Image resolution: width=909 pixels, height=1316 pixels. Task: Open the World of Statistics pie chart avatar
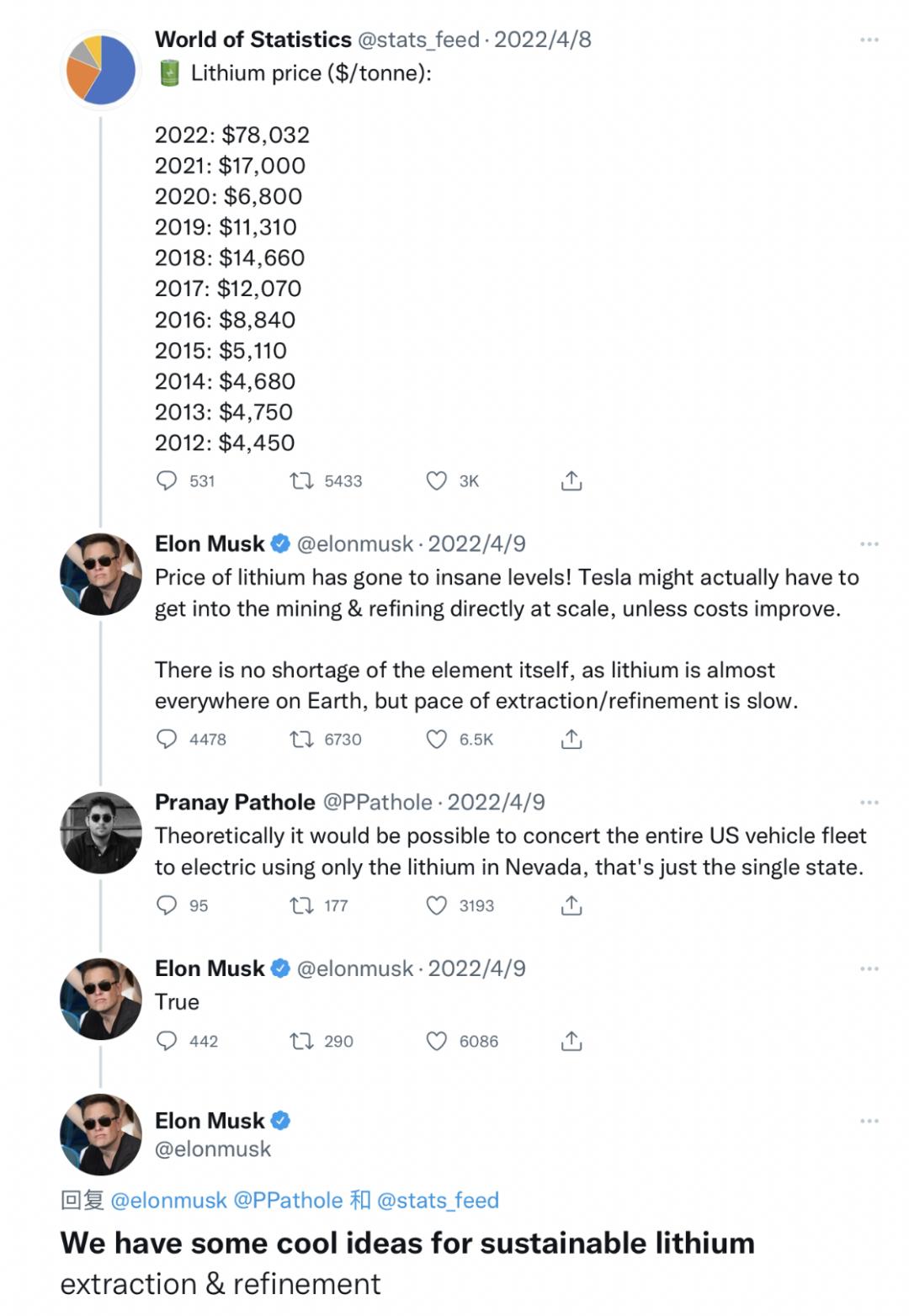point(101,70)
